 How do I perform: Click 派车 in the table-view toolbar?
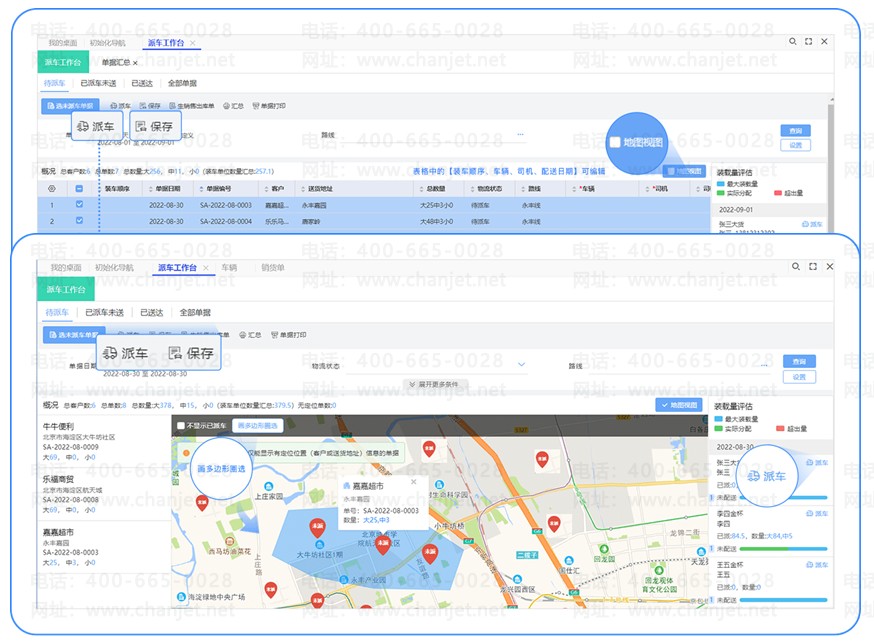pyautogui.click(x=120, y=106)
